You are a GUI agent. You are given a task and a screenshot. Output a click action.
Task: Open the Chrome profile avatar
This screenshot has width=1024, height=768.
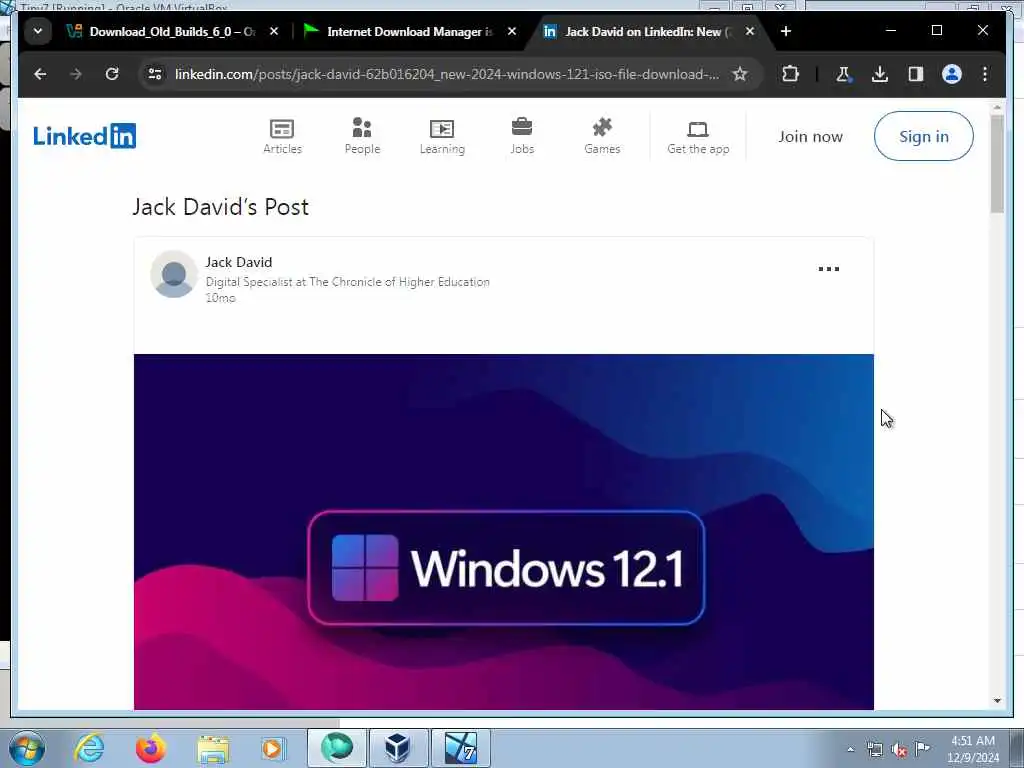click(952, 74)
